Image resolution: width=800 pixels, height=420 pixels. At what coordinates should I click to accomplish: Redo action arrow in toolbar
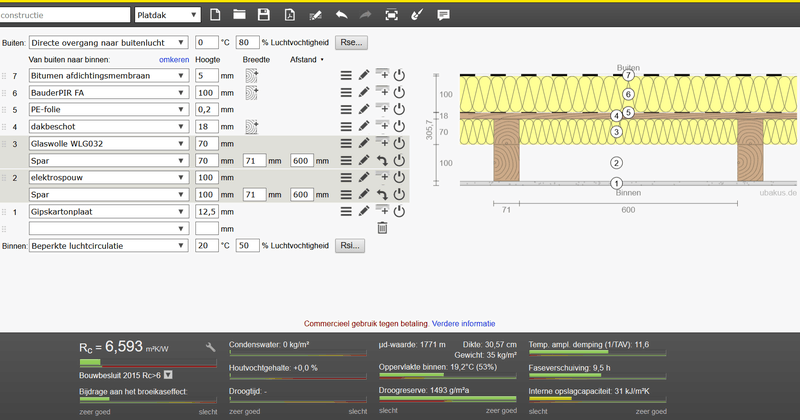[365, 15]
